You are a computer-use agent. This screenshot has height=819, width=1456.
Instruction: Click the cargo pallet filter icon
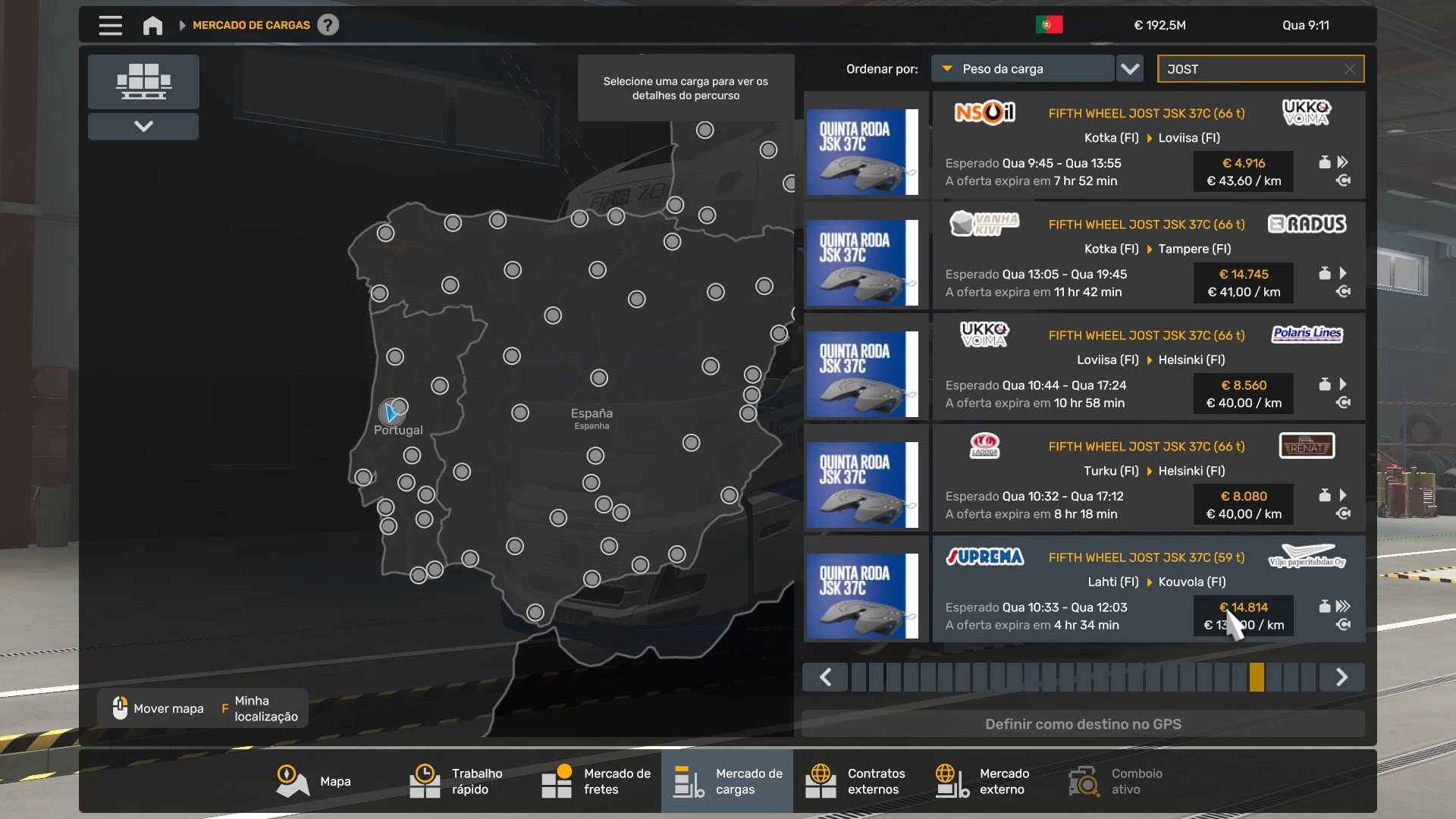pos(143,81)
